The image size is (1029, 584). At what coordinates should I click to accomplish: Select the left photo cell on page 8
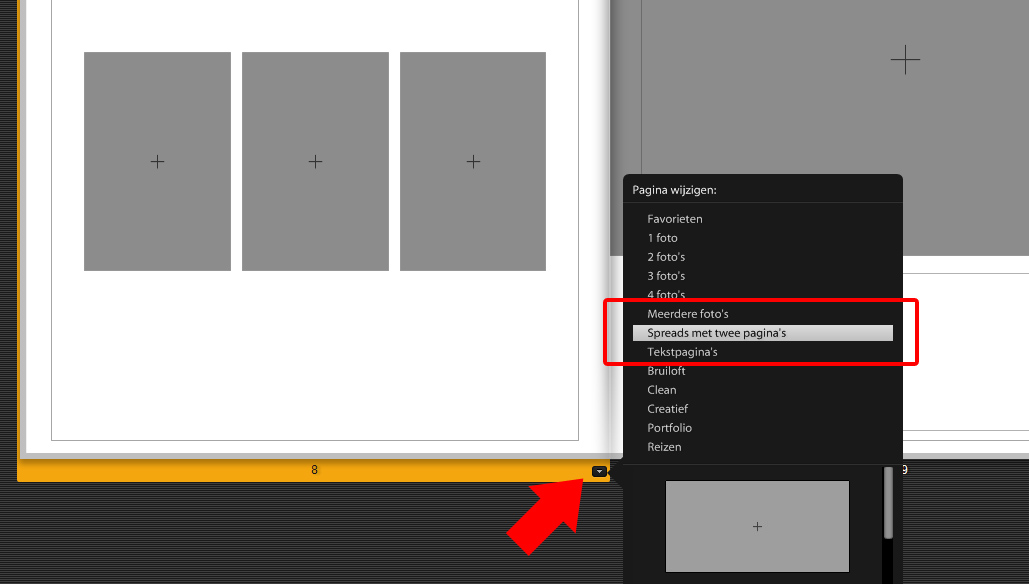coord(157,161)
